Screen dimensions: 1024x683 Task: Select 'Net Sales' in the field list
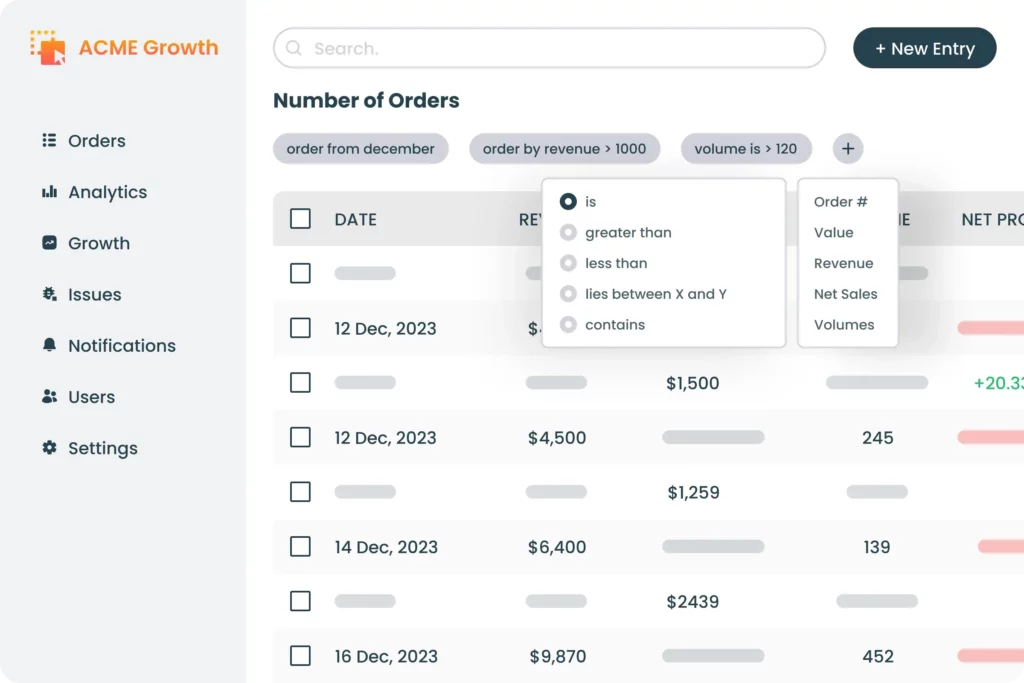click(x=847, y=294)
